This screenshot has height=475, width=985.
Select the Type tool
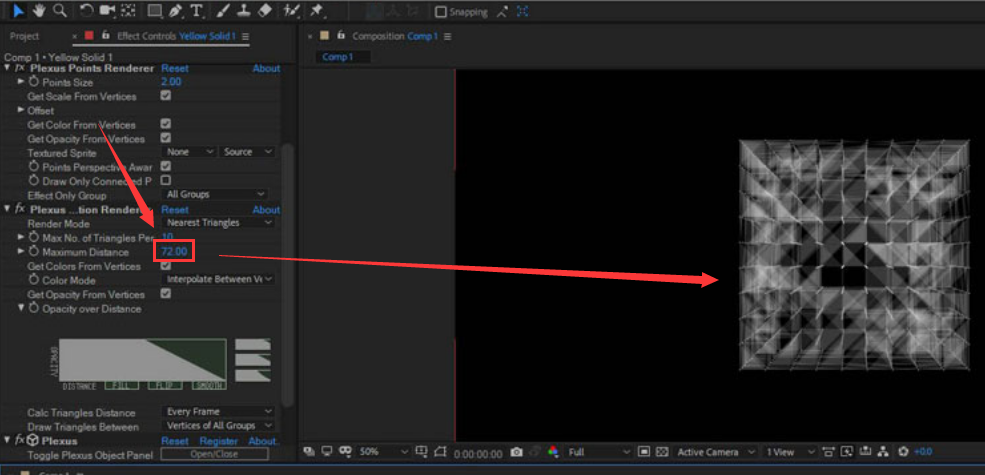click(196, 11)
